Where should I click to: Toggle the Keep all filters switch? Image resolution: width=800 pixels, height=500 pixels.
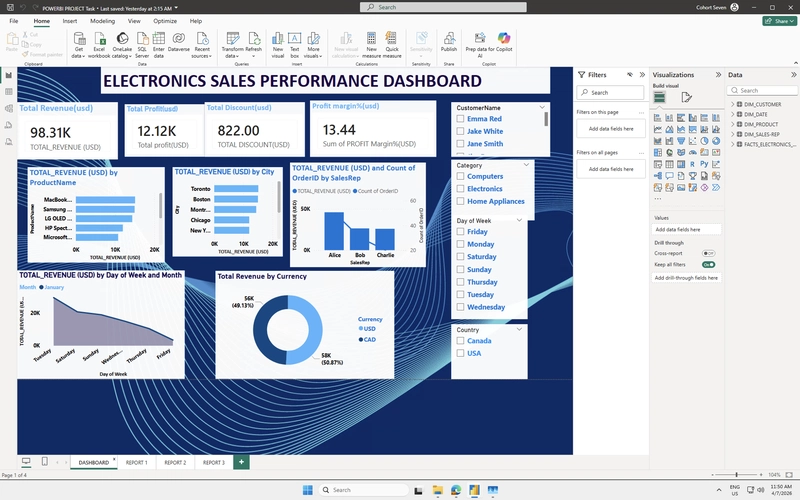tap(708, 264)
